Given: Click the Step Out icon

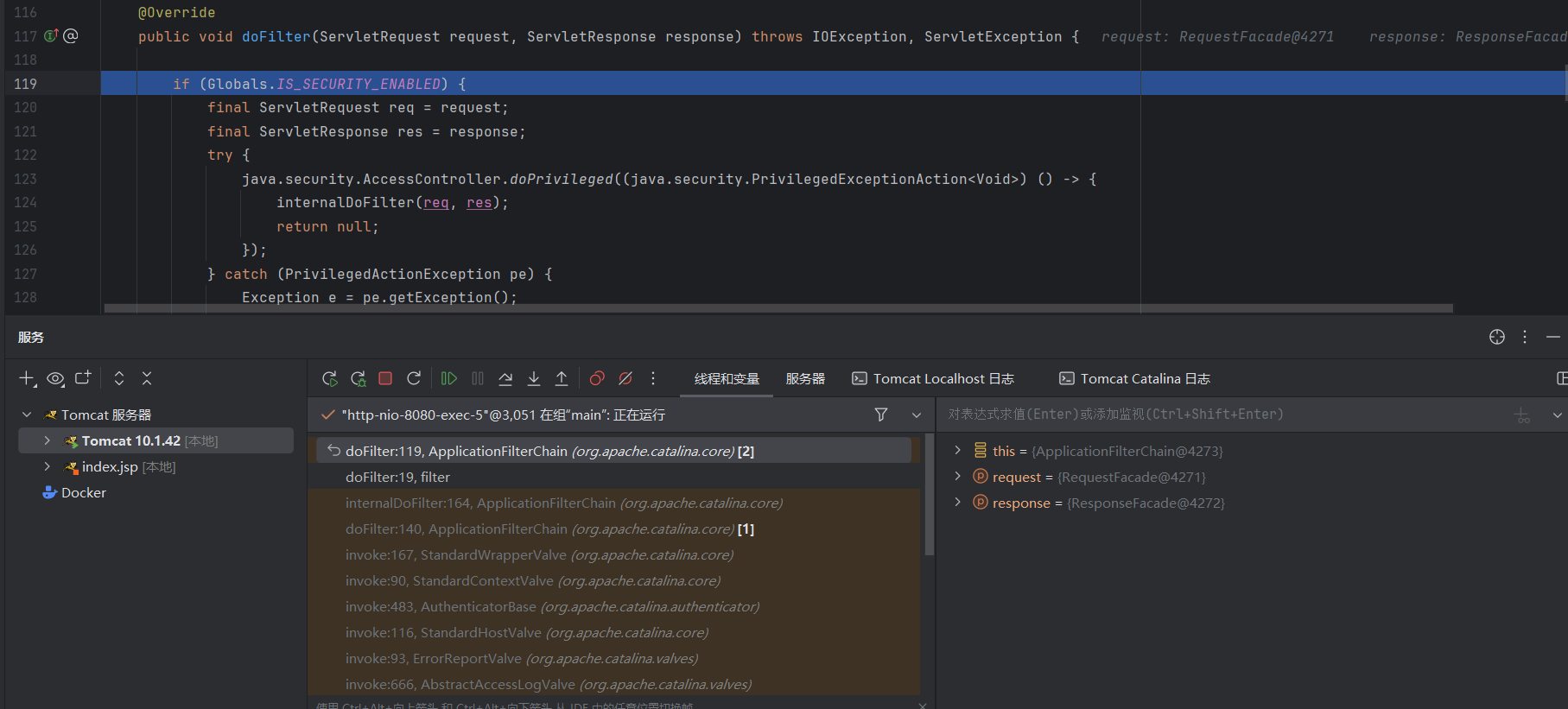Looking at the screenshot, I should tap(562, 378).
